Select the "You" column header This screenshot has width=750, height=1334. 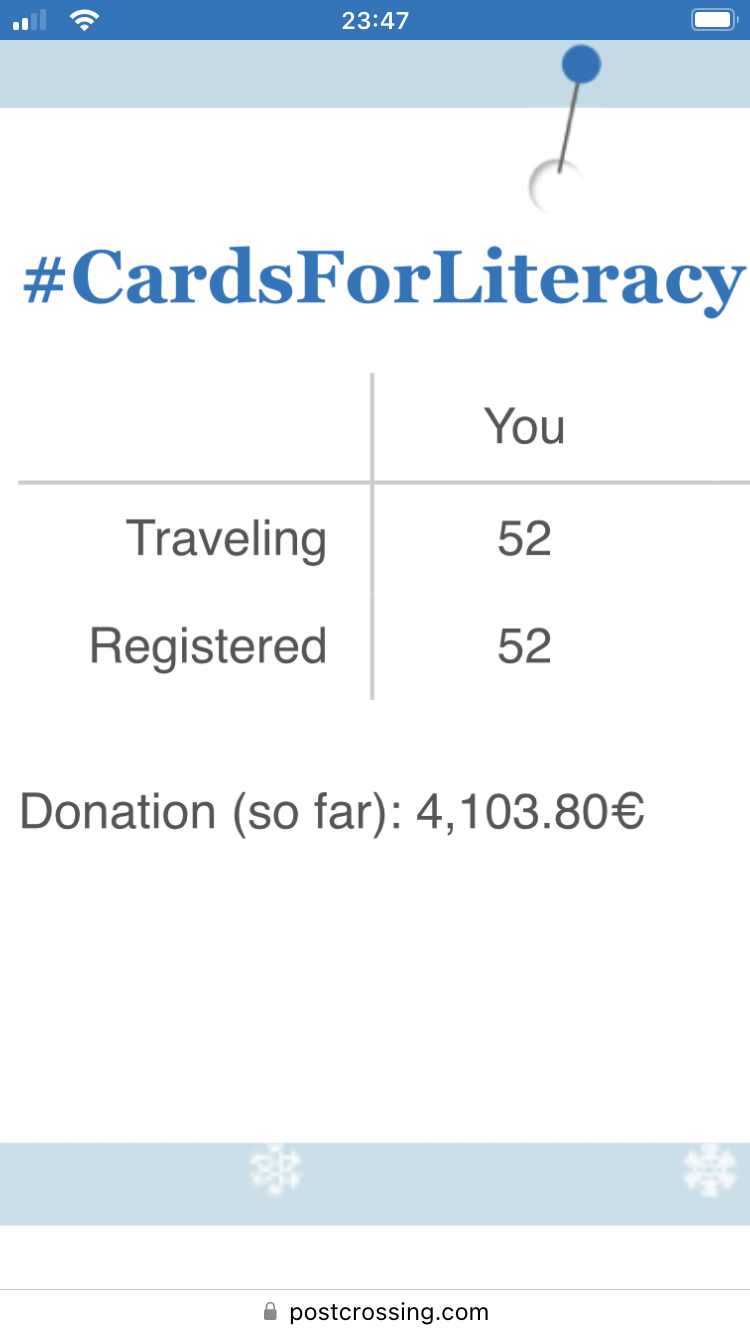pyautogui.click(x=525, y=427)
